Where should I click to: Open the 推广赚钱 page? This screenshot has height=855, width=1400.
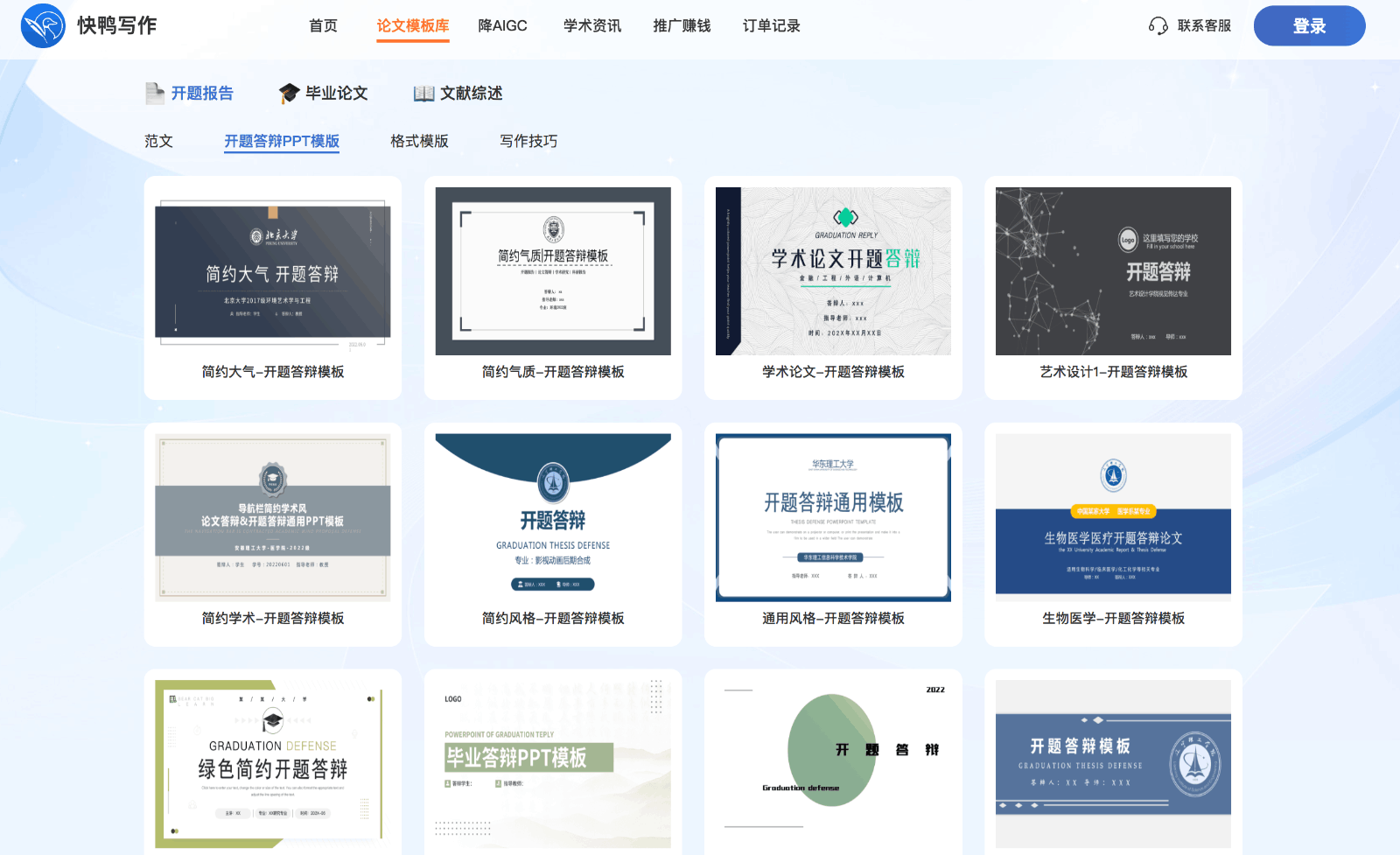click(682, 25)
